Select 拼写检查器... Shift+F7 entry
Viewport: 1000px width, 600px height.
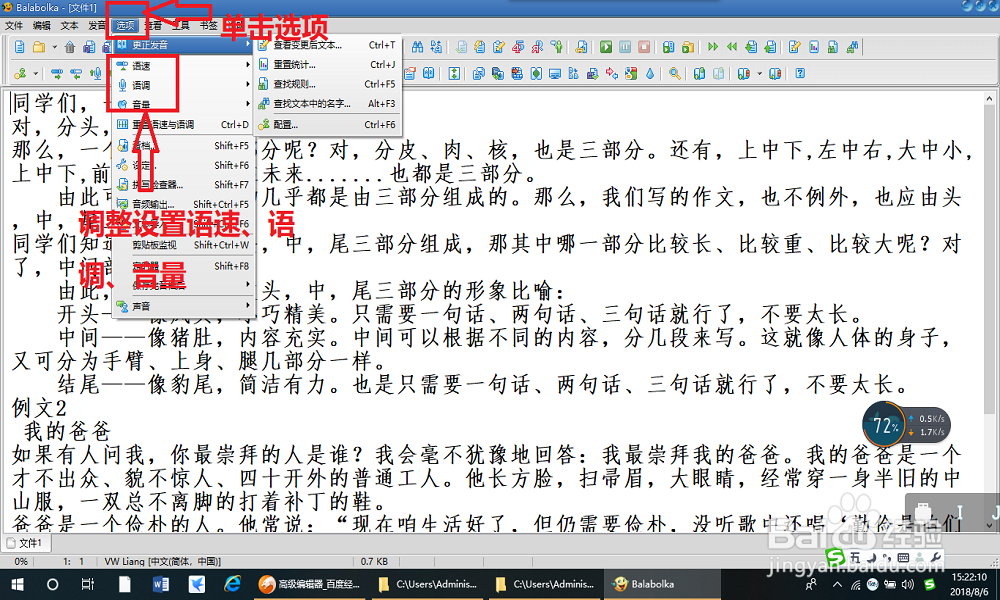coord(184,184)
